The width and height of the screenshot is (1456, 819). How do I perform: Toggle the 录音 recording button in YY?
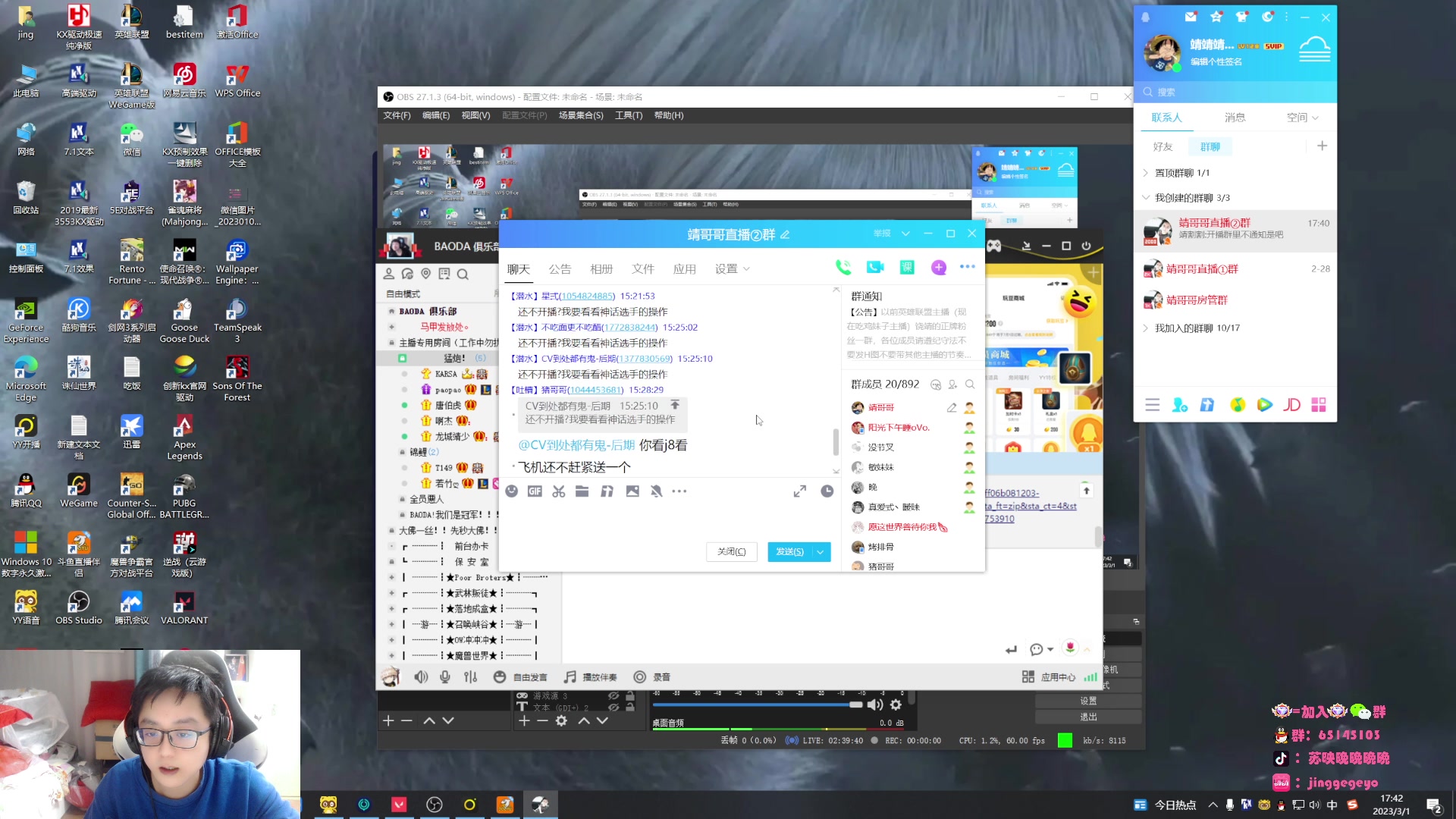tap(652, 677)
